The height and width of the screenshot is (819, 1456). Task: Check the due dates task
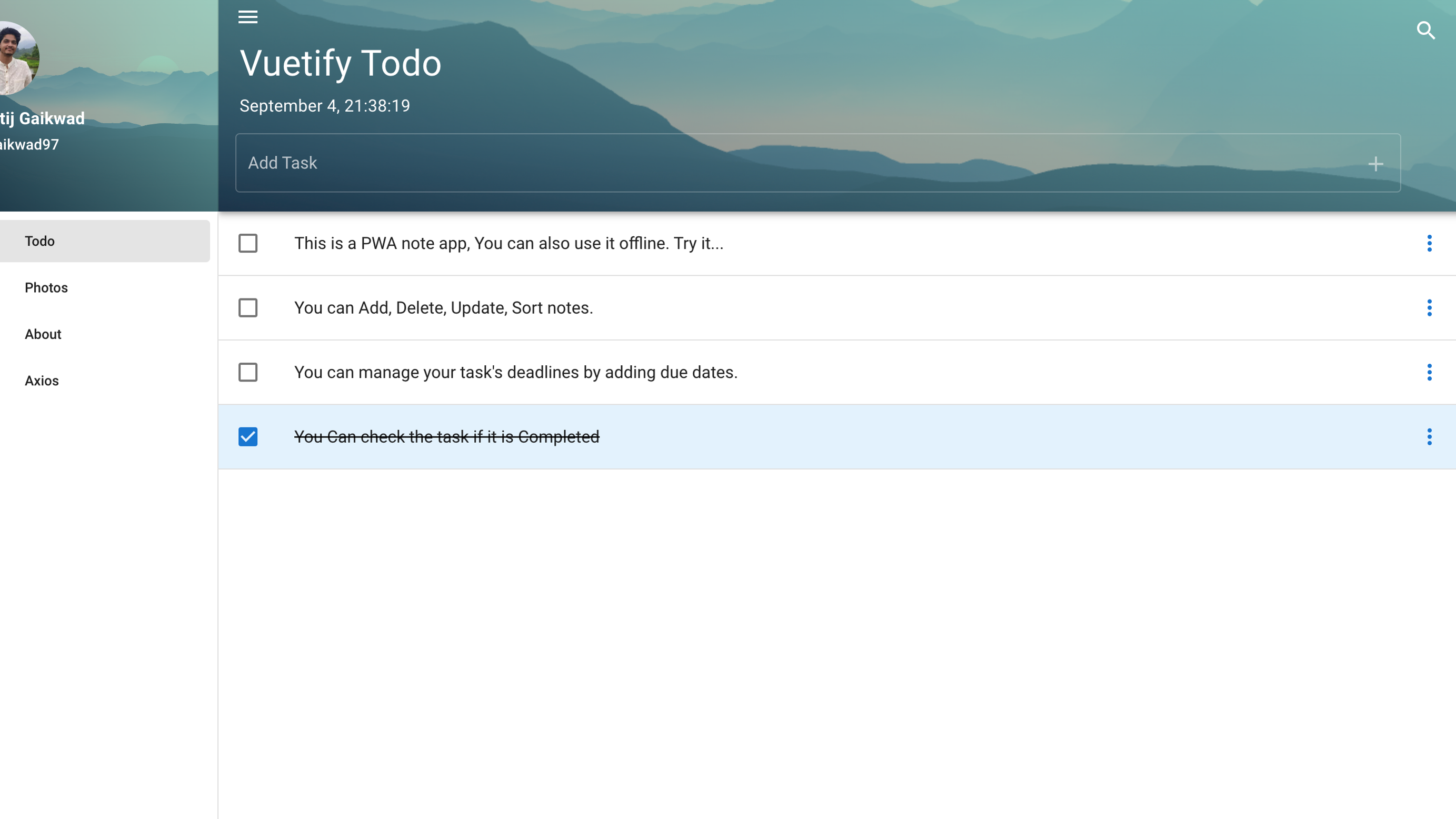(x=247, y=372)
